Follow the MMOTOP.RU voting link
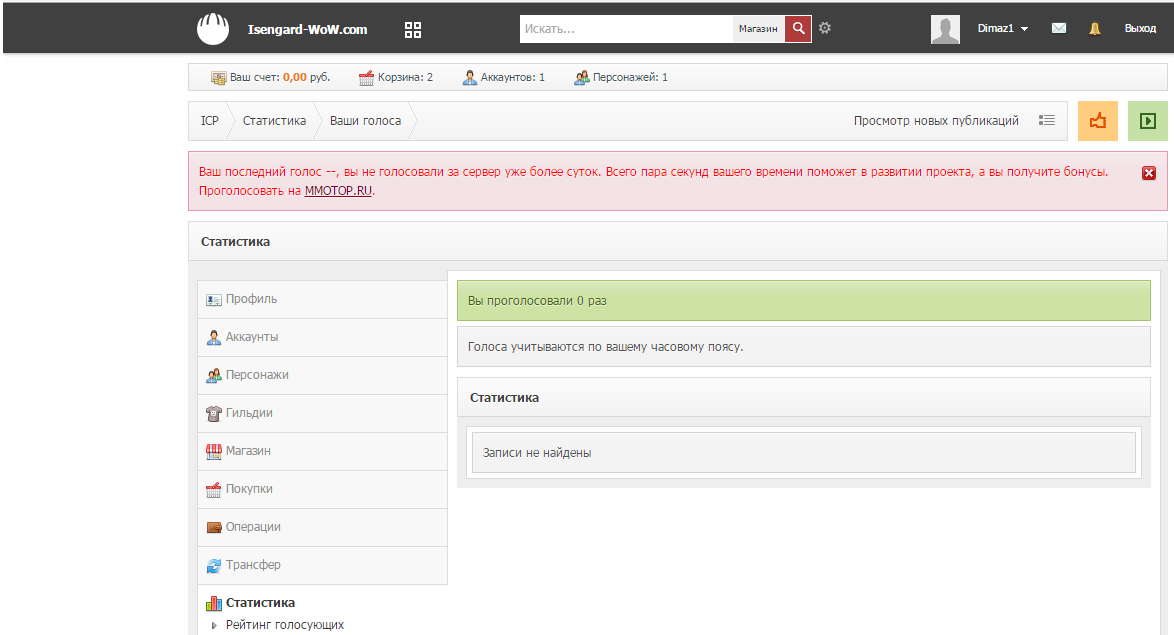 pyautogui.click(x=338, y=190)
